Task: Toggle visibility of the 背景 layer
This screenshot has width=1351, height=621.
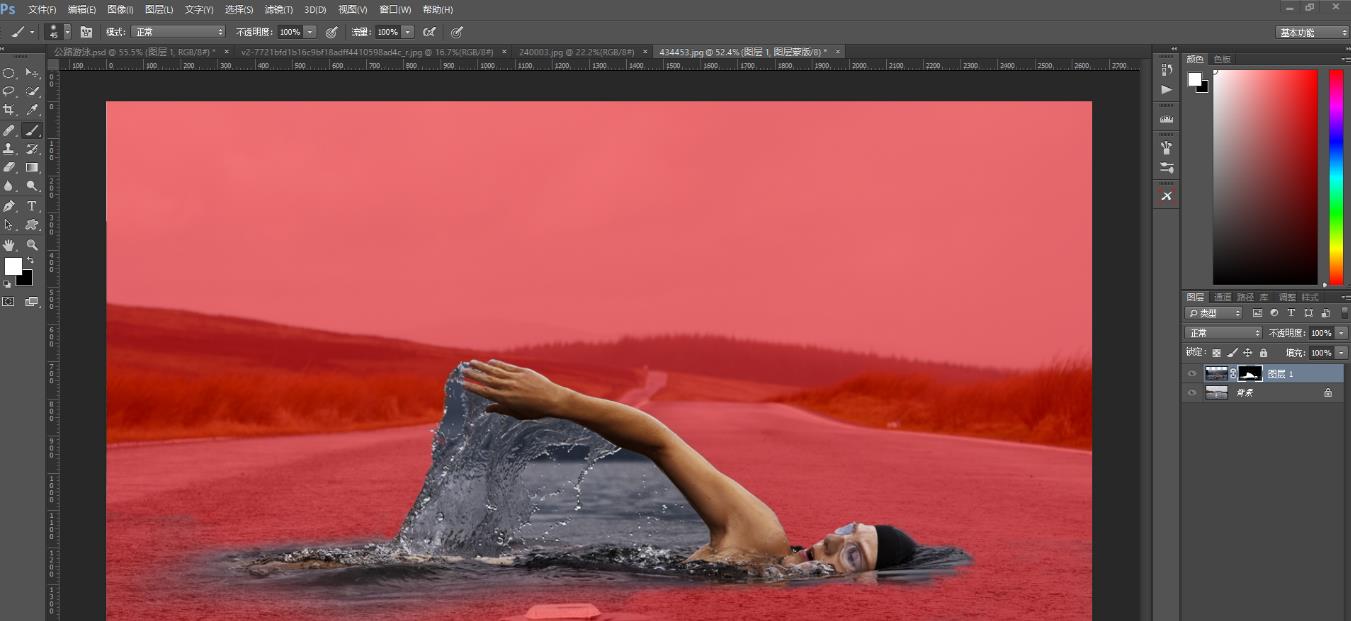Action: 1191,393
